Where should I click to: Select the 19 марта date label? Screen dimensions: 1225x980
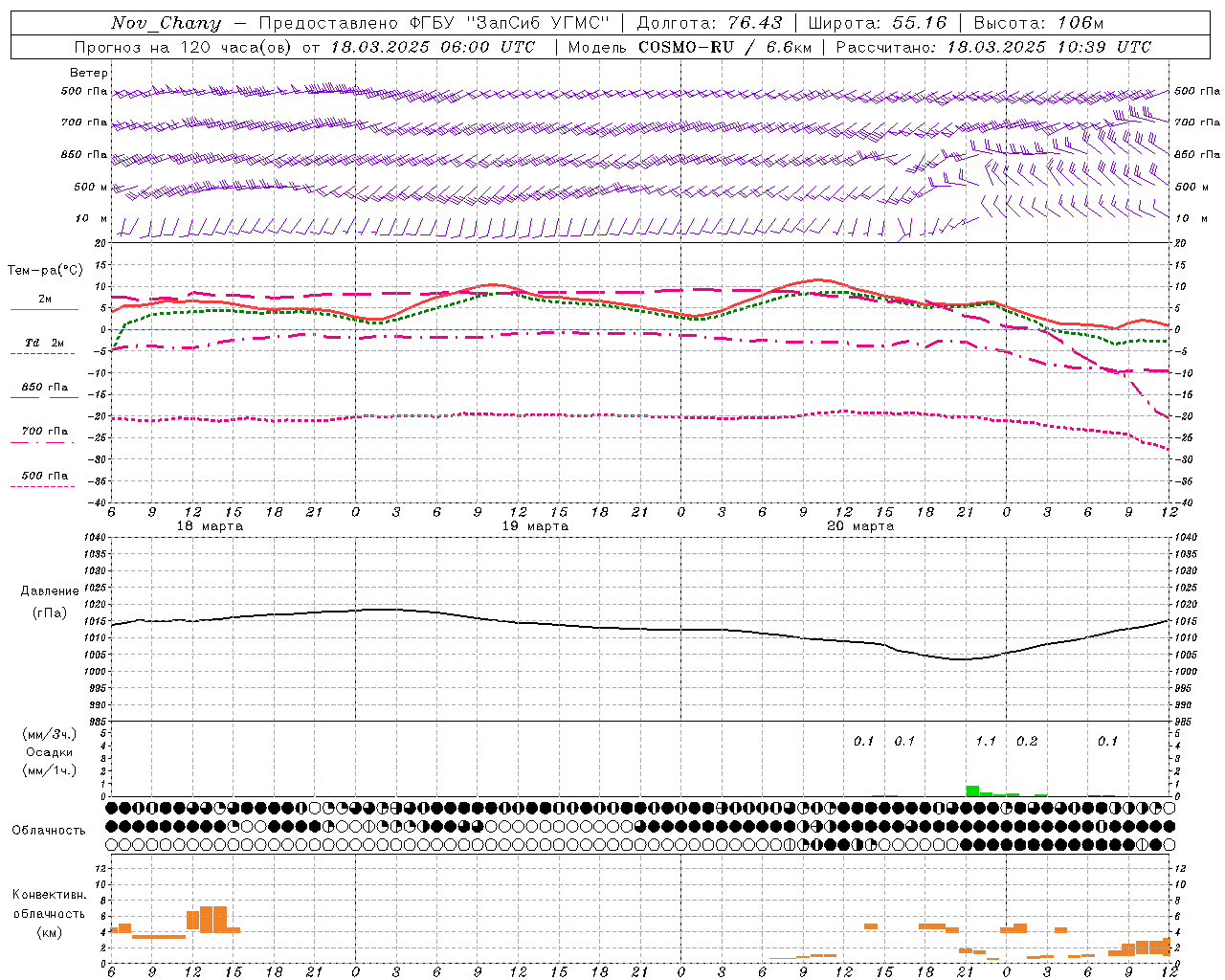(x=536, y=526)
